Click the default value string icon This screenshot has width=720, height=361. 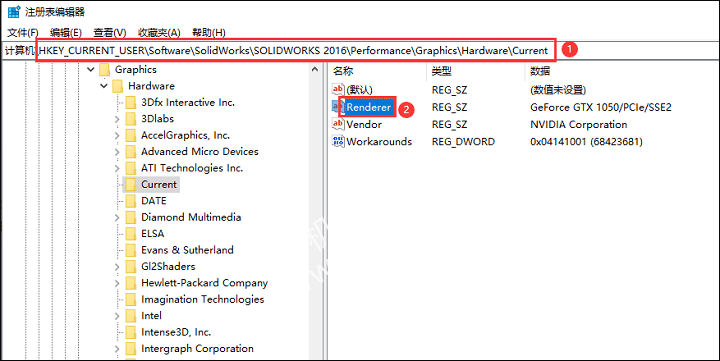[x=338, y=89]
